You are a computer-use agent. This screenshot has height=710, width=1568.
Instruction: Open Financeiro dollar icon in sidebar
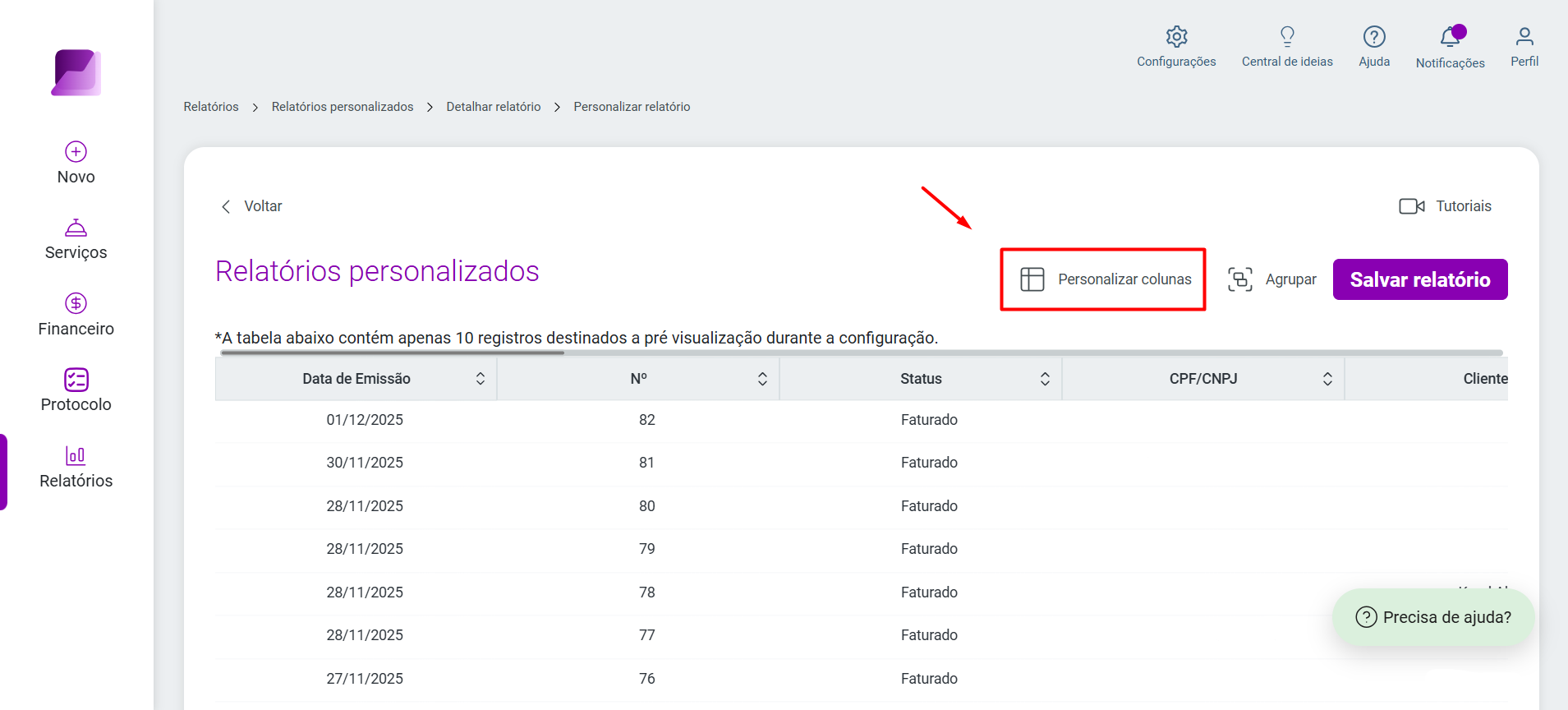click(x=76, y=303)
